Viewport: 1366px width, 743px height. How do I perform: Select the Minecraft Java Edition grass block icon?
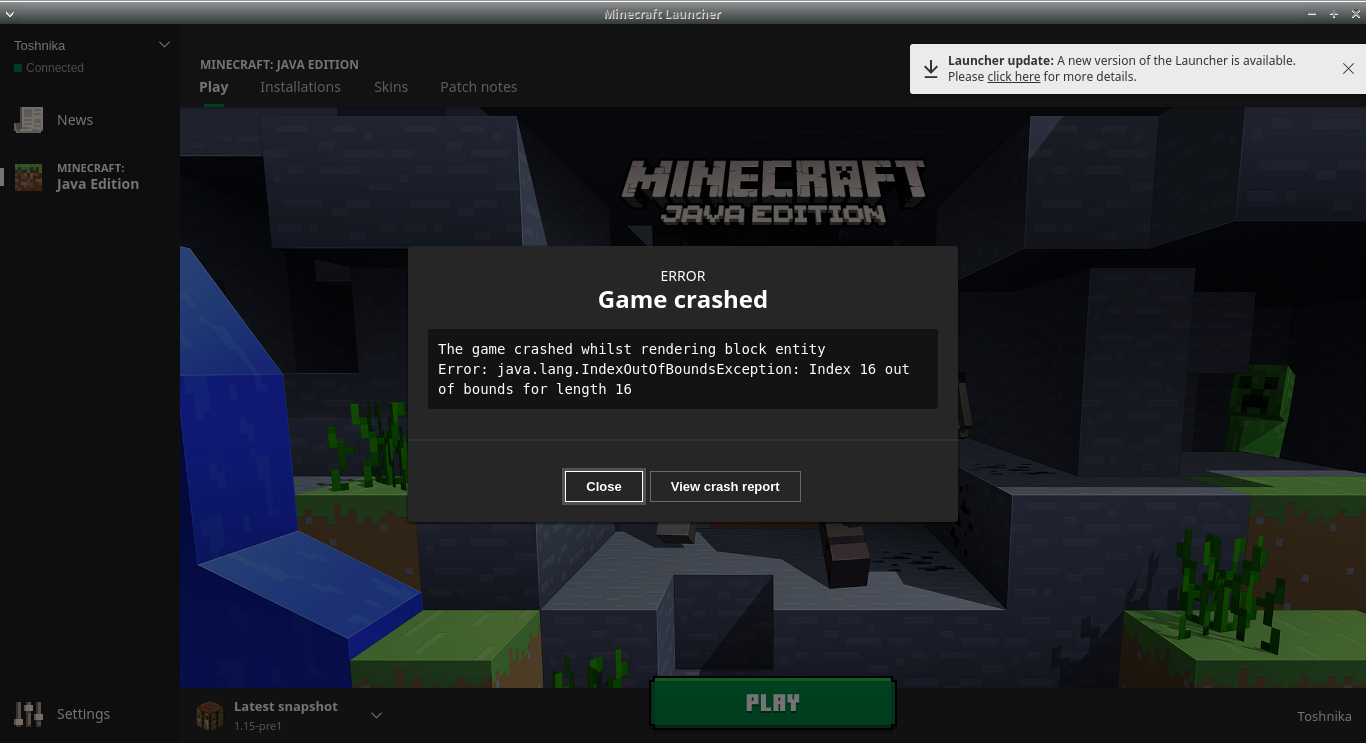click(x=28, y=177)
